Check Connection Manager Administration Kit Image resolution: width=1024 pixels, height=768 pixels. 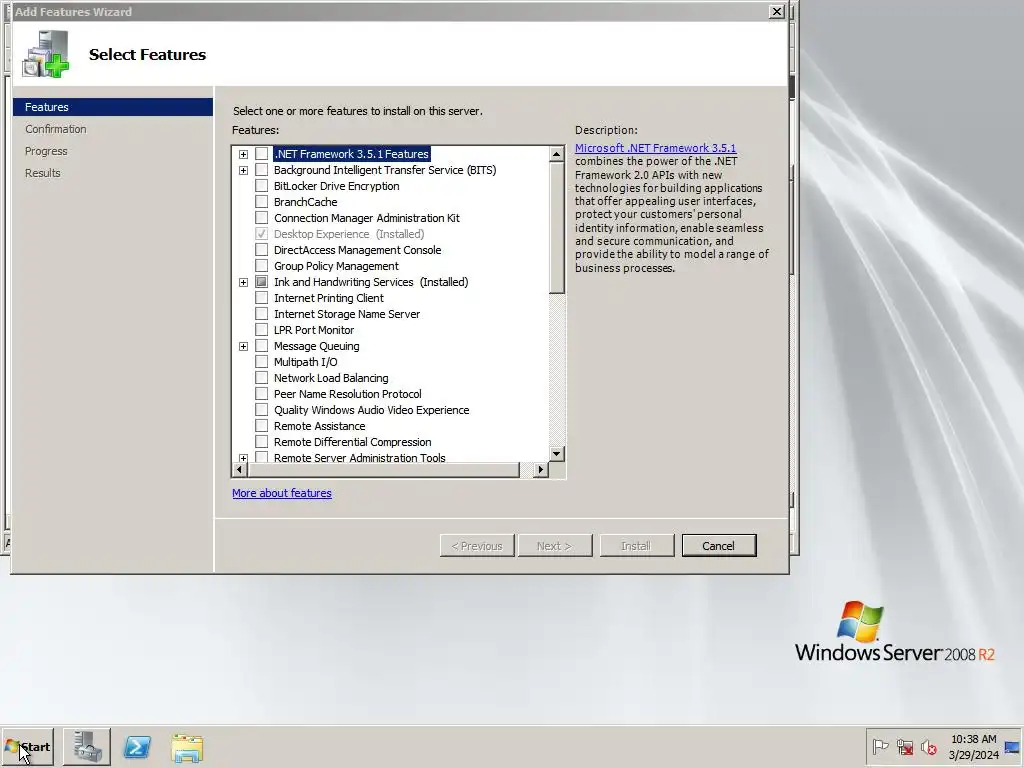(x=261, y=217)
